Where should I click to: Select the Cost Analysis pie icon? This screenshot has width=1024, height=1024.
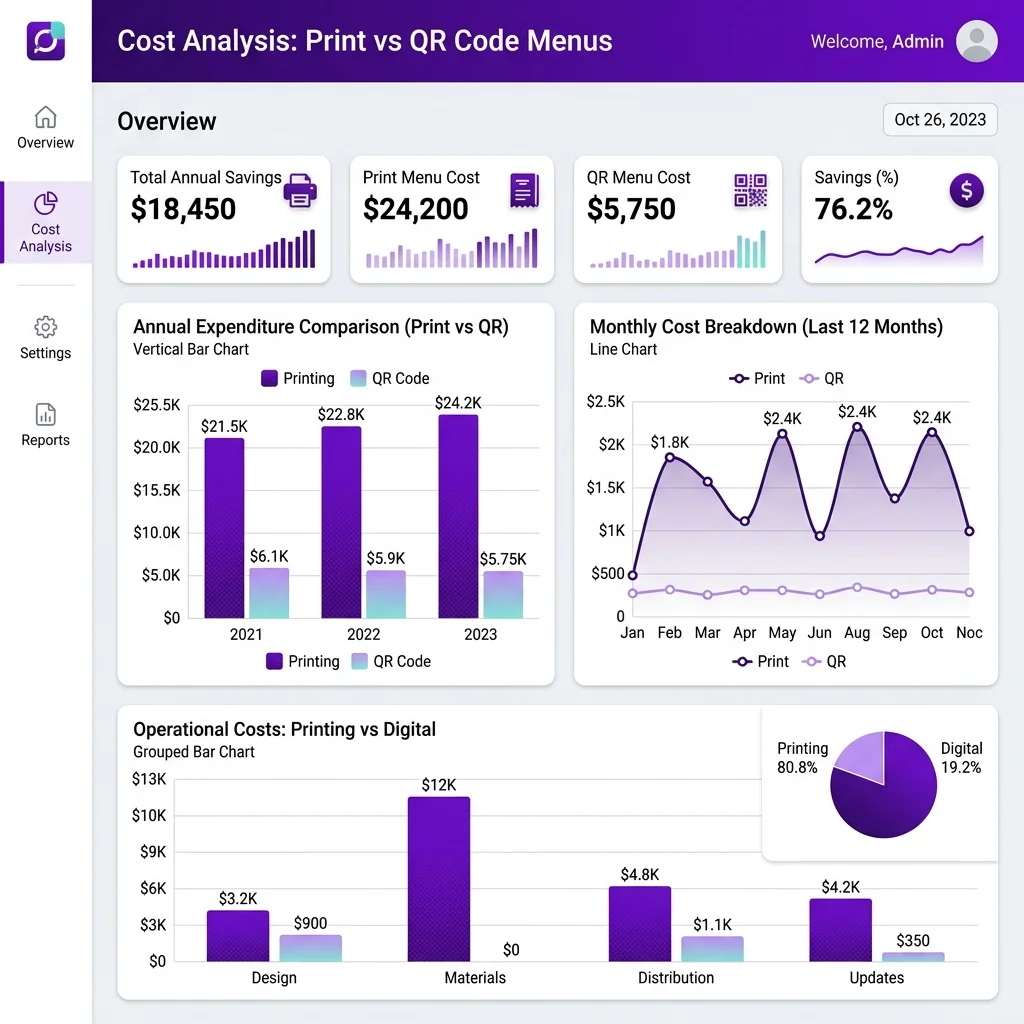pyautogui.click(x=45, y=203)
